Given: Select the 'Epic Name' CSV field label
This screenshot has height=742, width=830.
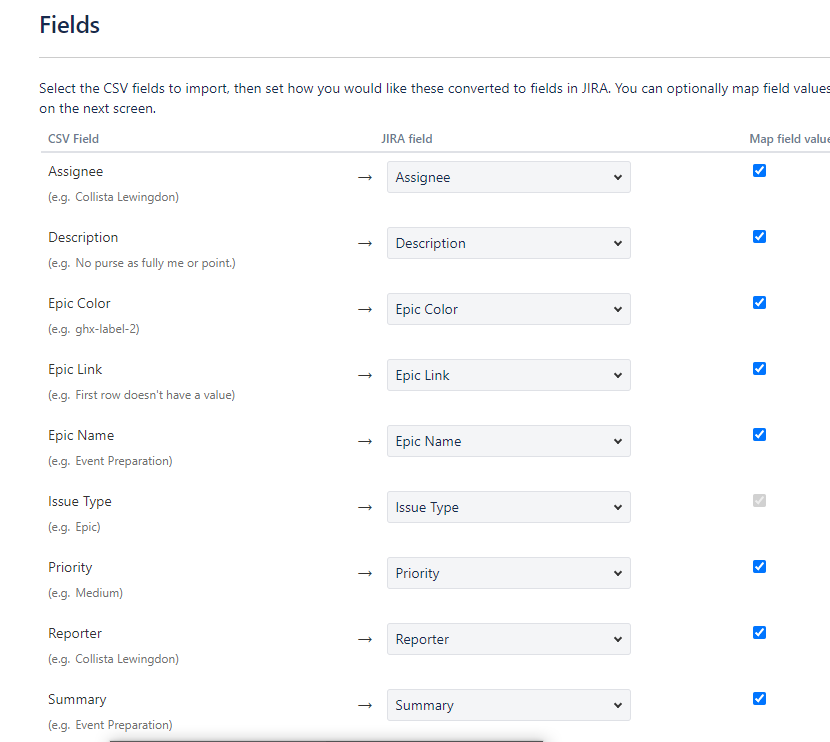Looking at the screenshot, I should click(x=81, y=435).
